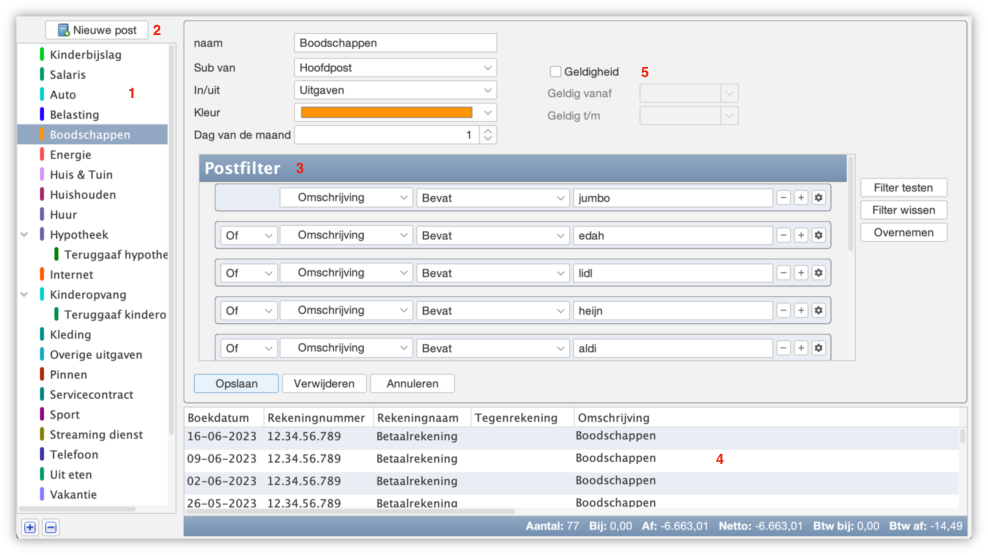Click the plus icon below the category list
Image resolution: width=988 pixels, height=555 pixels.
[30, 527]
